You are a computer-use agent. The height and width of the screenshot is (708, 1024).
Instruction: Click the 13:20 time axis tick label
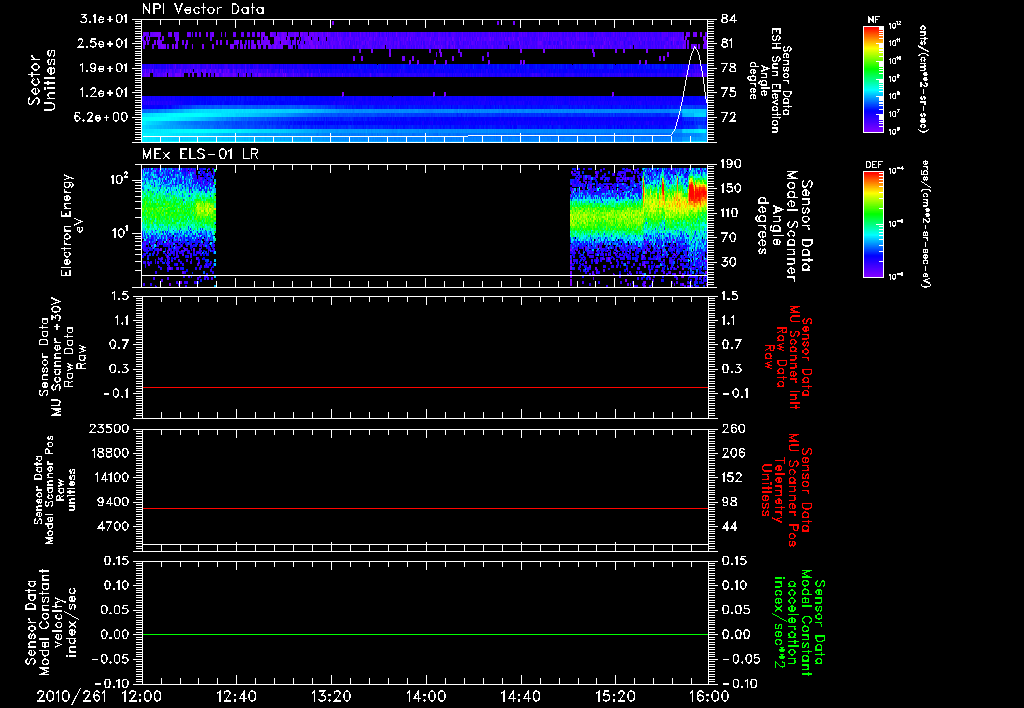pyautogui.click(x=331, y=696)
